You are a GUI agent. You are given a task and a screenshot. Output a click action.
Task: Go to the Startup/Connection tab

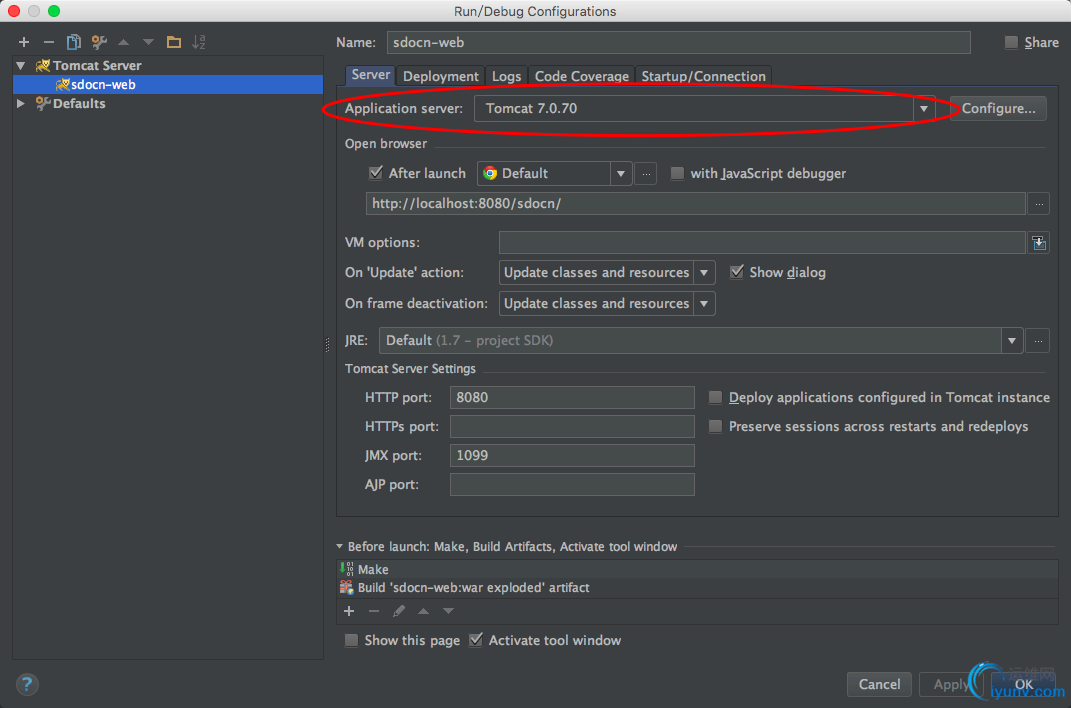(703, 76)
